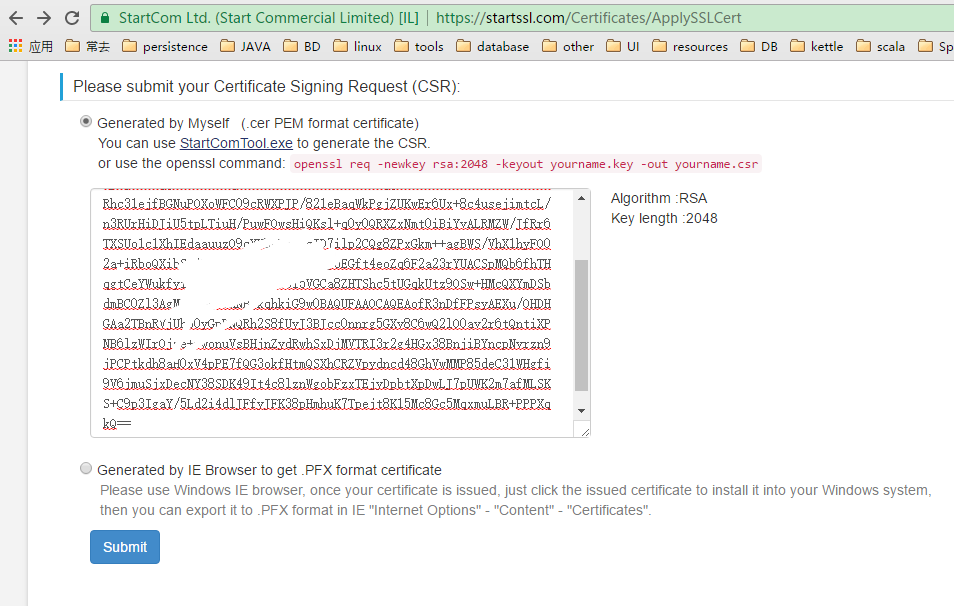Click the 'Algorithm :RSA' text
Image resolution: width=954 pixels, height=606 pixels.
(659, 198)
